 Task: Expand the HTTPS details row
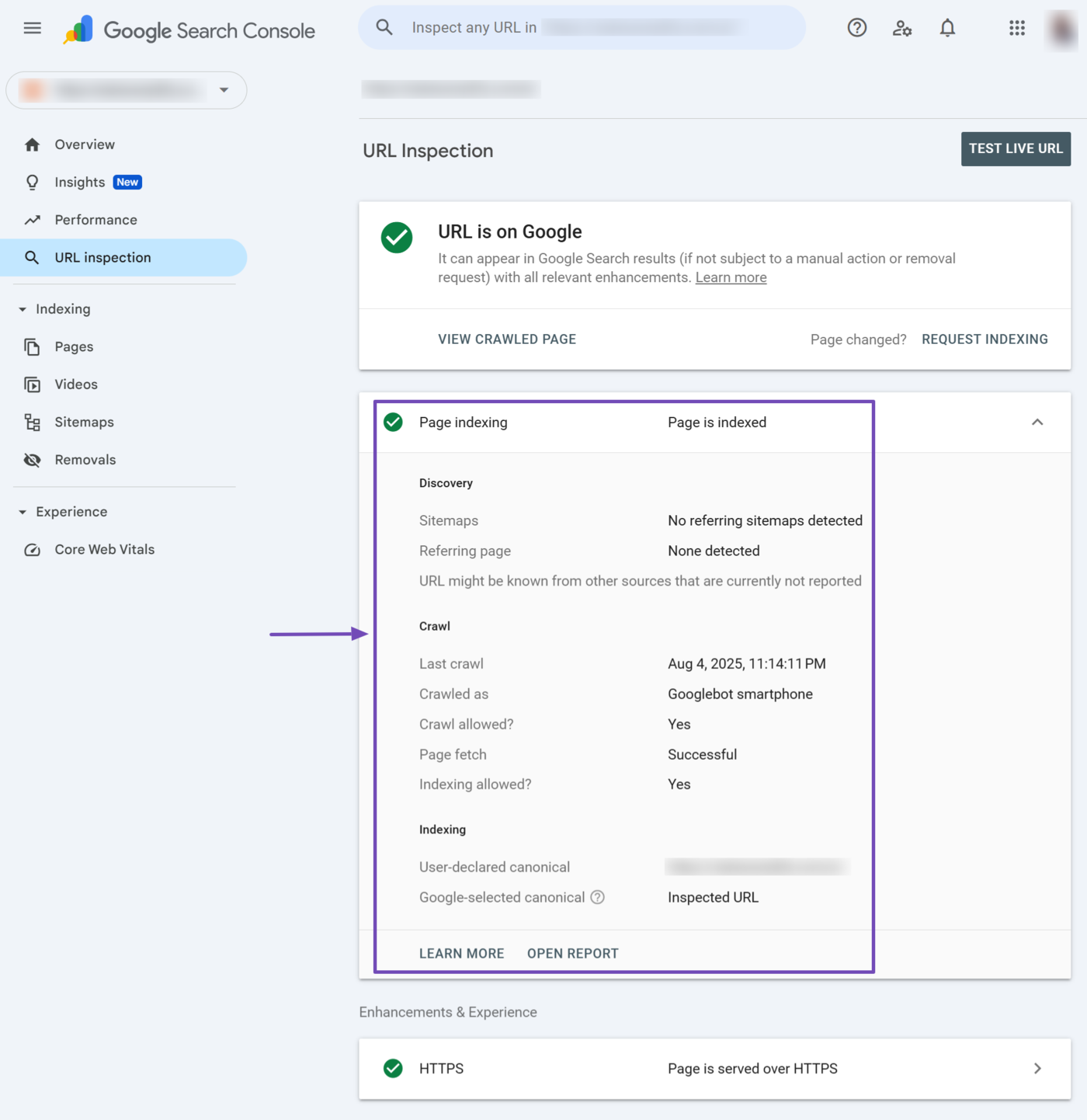tap(1037, 1069)
